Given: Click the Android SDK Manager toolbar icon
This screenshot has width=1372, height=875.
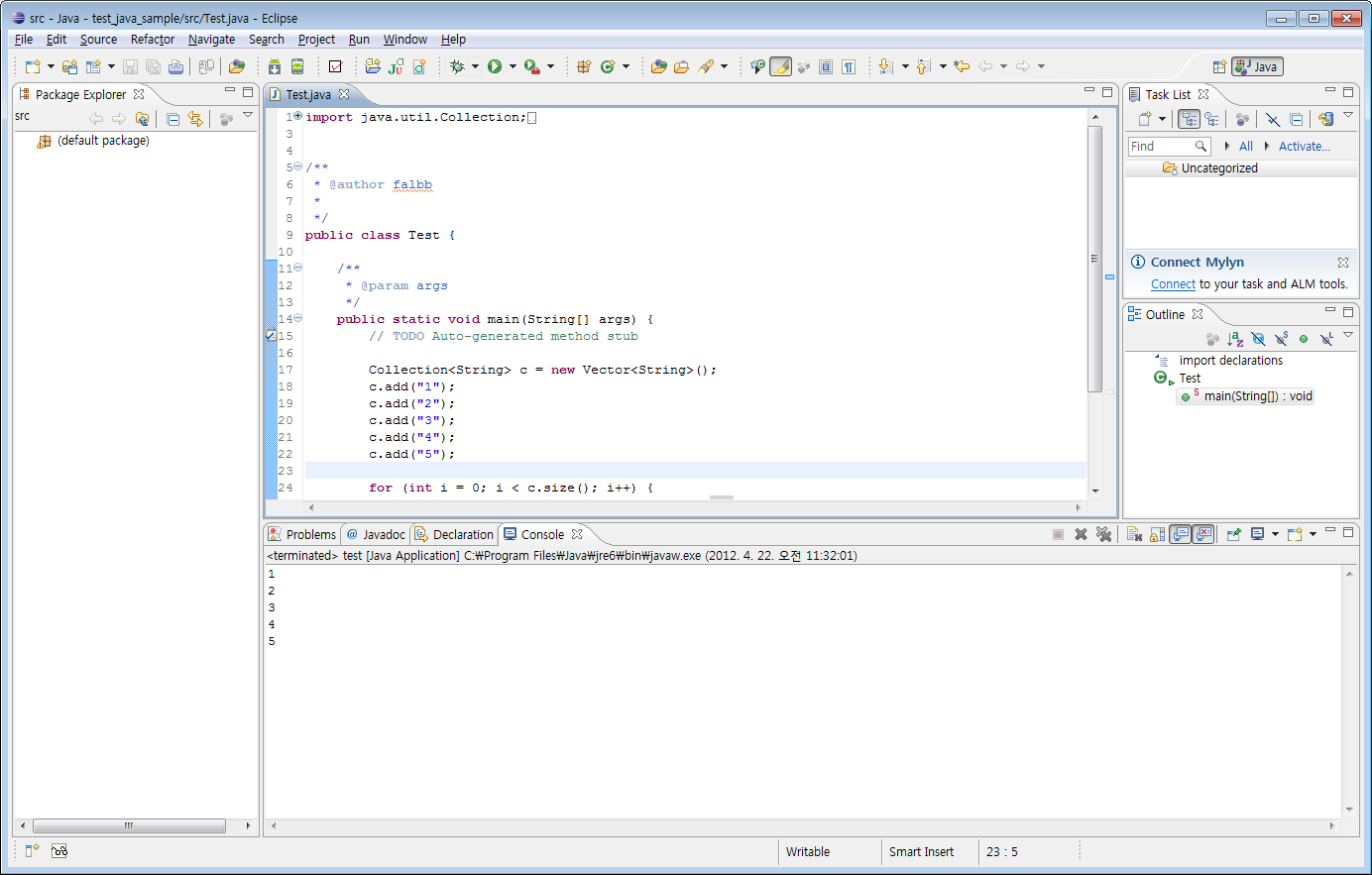Looking at the screenshot, I should (275, 66).
